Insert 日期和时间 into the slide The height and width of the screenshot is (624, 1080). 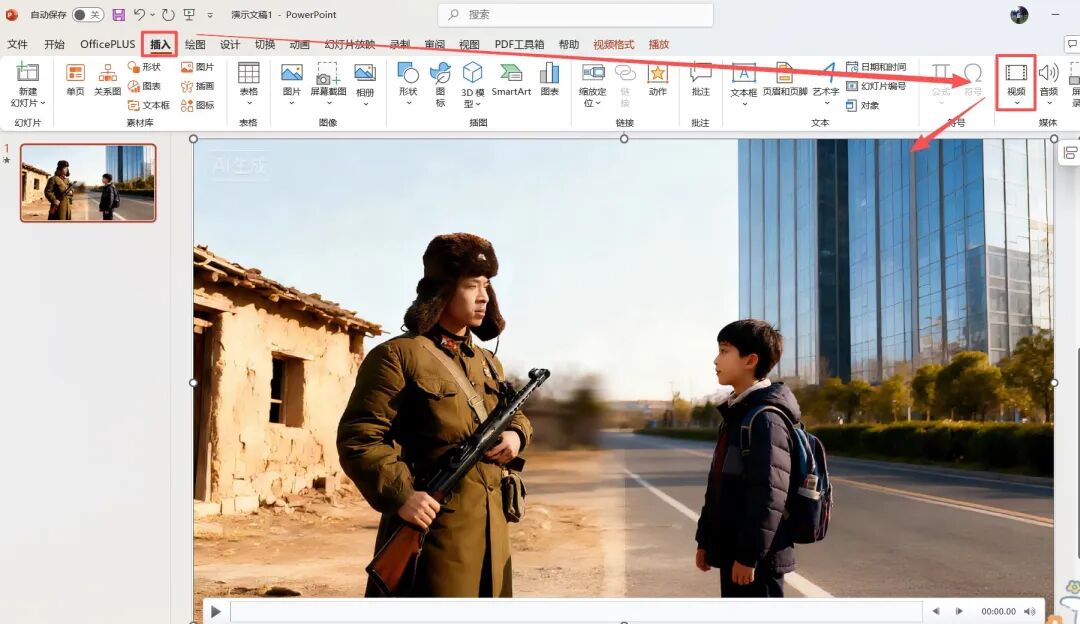point(876,67)
